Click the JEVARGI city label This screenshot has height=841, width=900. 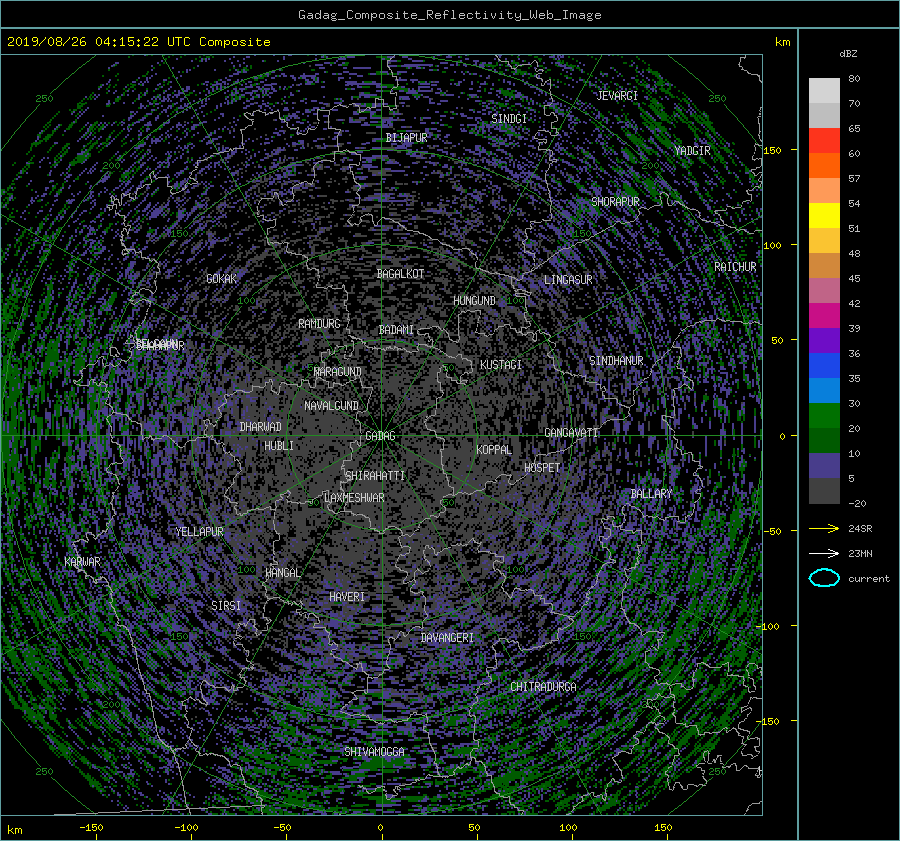618,96
